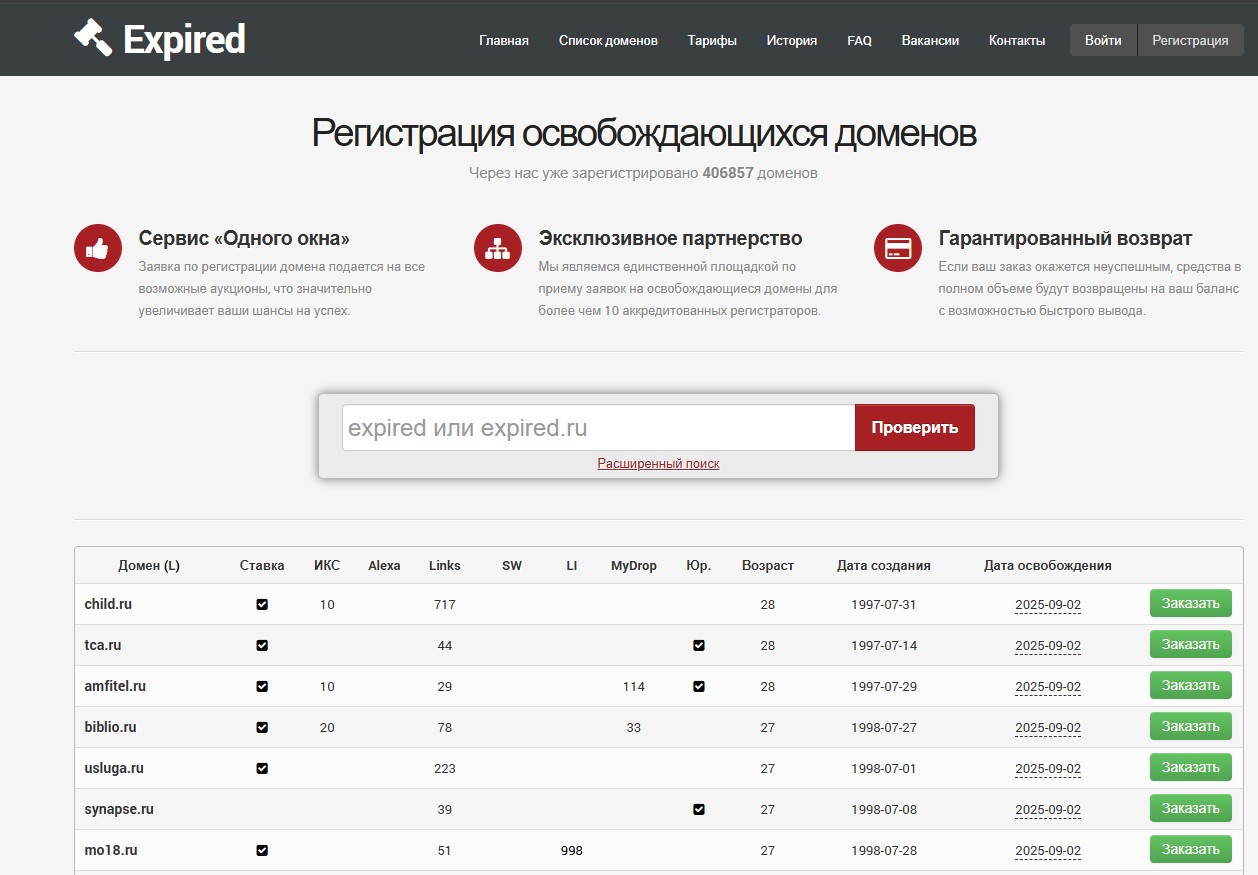Viewport: 1258px width, 875px height.
Task: Toggle Юр. checkbox in tca.ru row
Action: (699, 646)
